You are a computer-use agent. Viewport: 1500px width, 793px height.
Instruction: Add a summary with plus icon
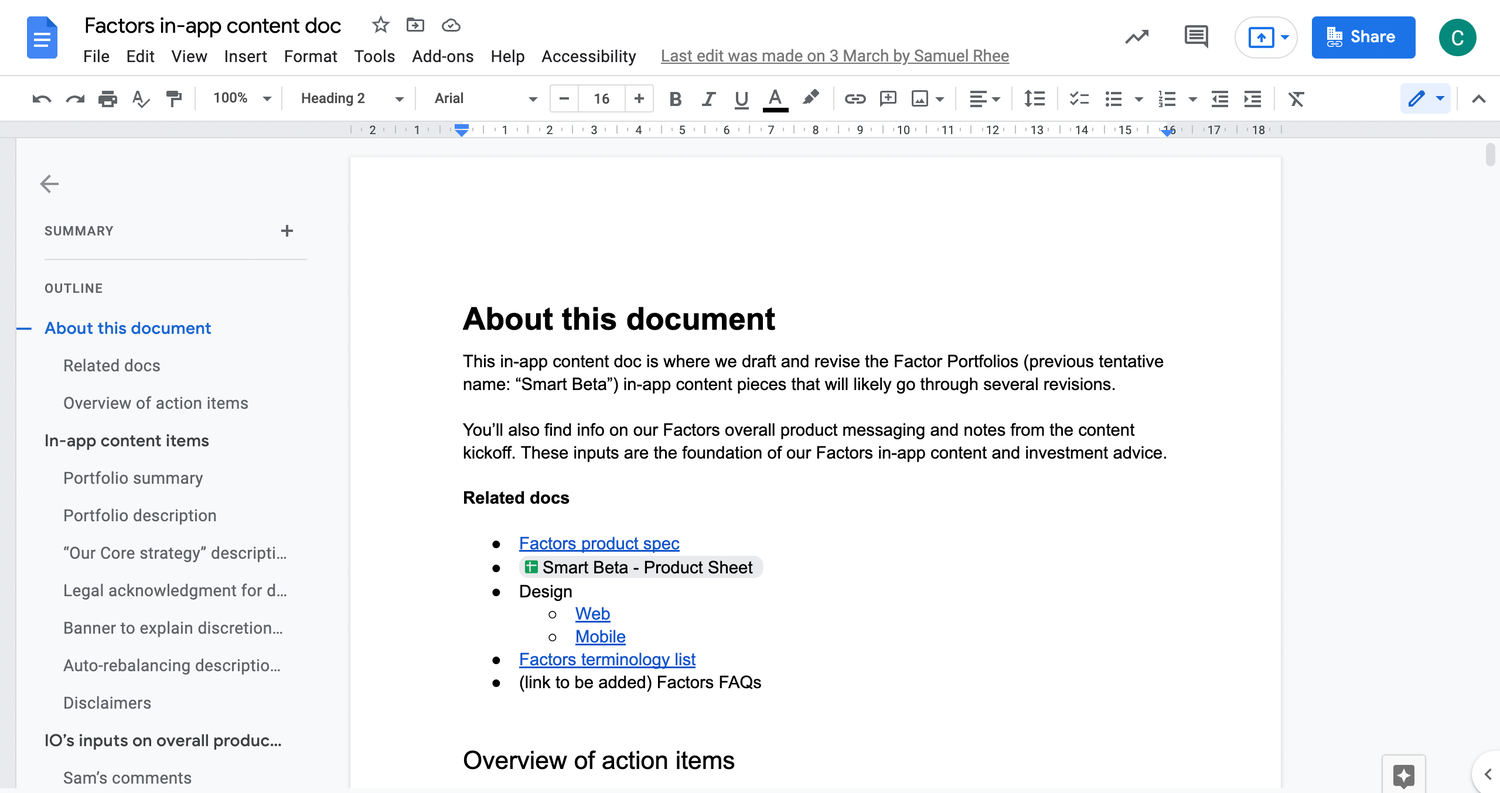pos(287,231)
